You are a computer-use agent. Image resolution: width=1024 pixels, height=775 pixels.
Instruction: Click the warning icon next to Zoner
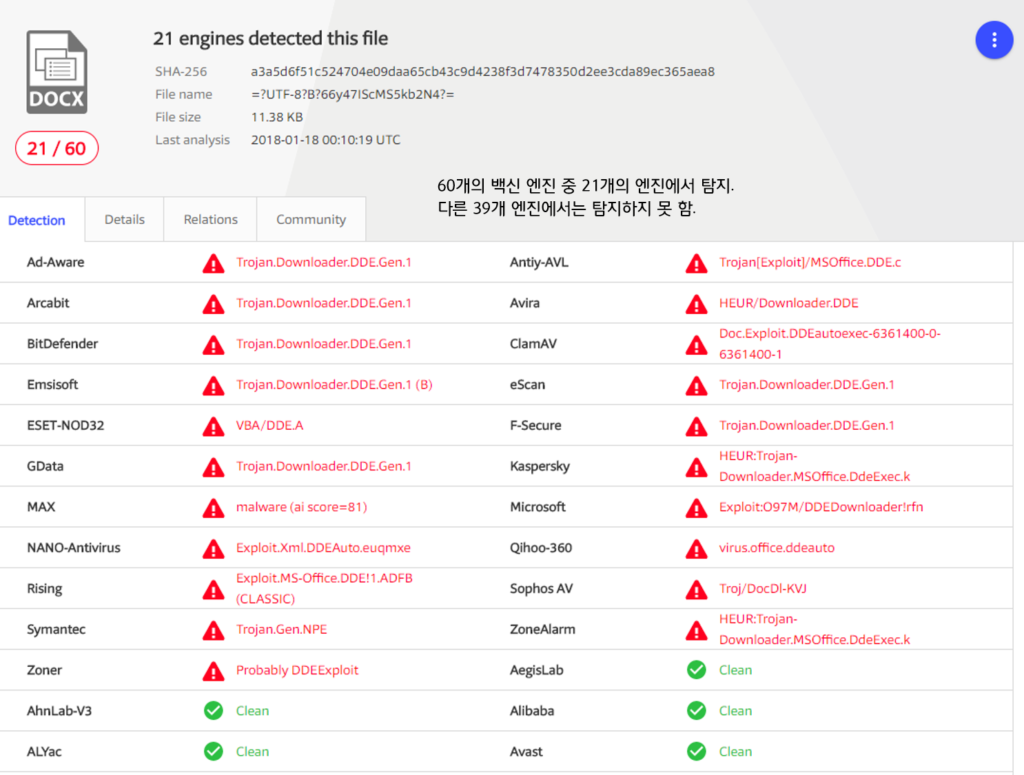click(213, 670)
